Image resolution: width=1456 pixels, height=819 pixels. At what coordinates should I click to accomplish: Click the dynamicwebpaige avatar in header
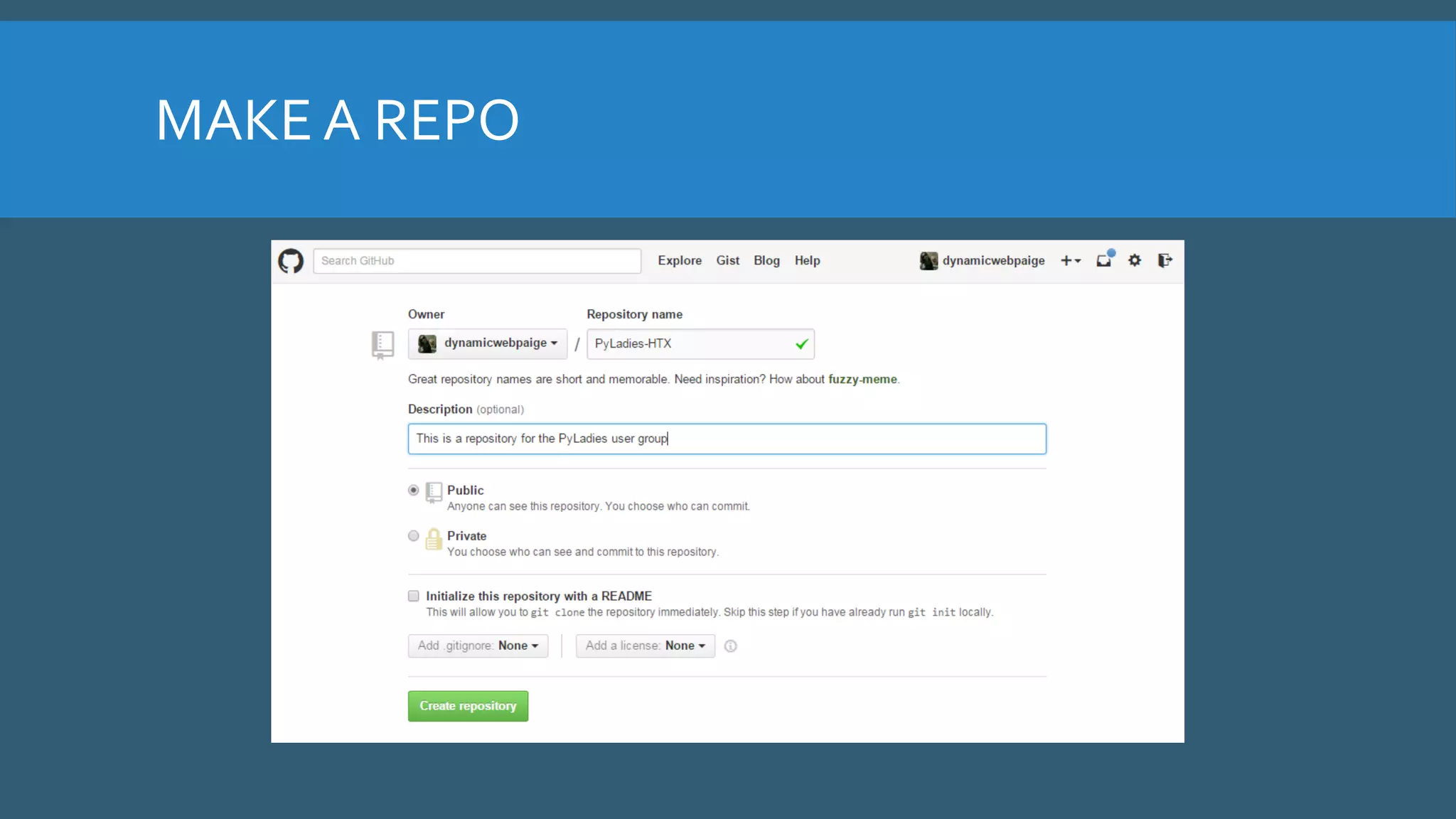928,261
